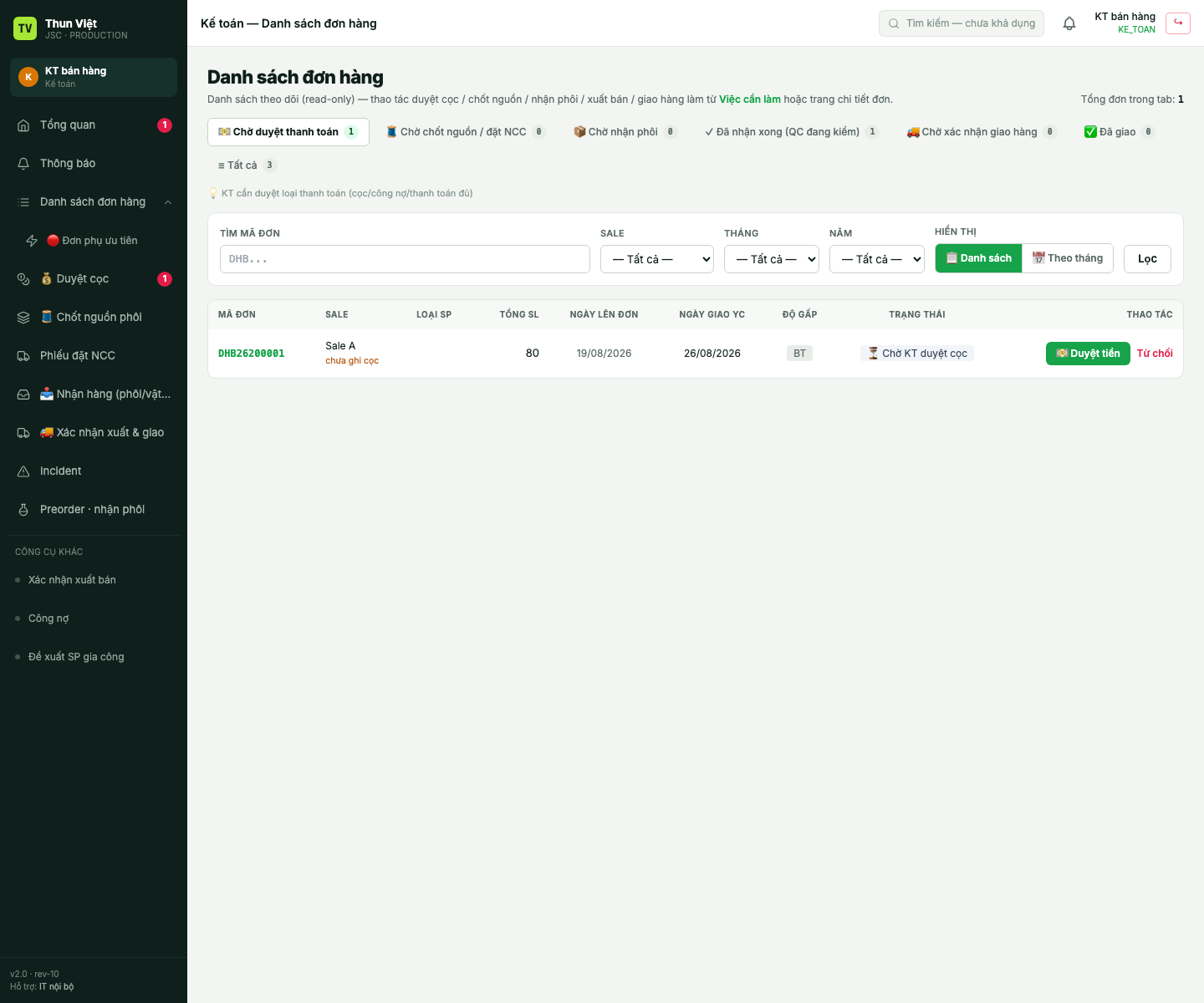
Task: Switch display to Theo tháng view
Action: [x=1068, y=258]
